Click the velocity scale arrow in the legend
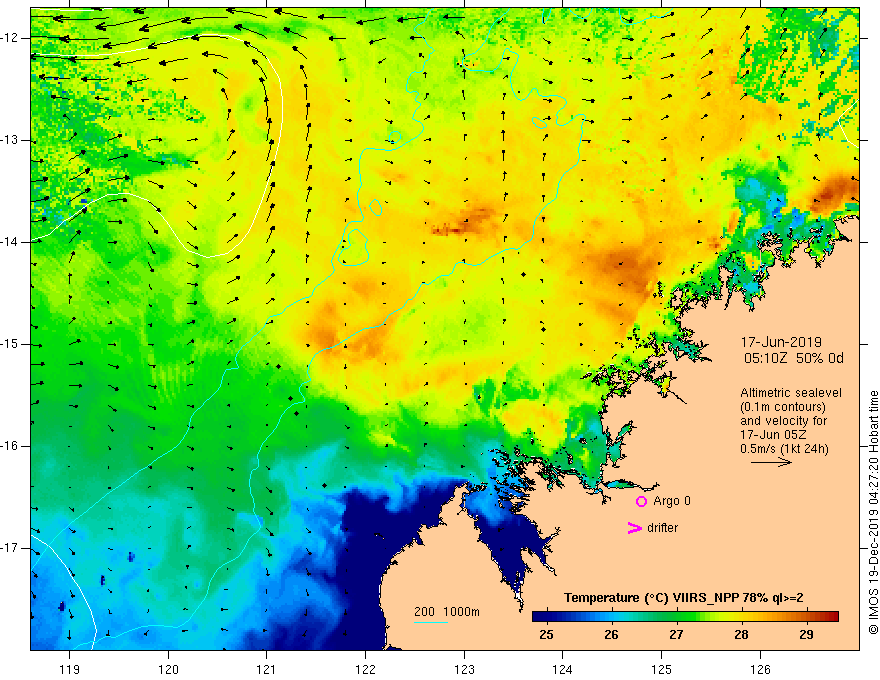The width and height of the screenshot is (880, 680). [771, 462]
